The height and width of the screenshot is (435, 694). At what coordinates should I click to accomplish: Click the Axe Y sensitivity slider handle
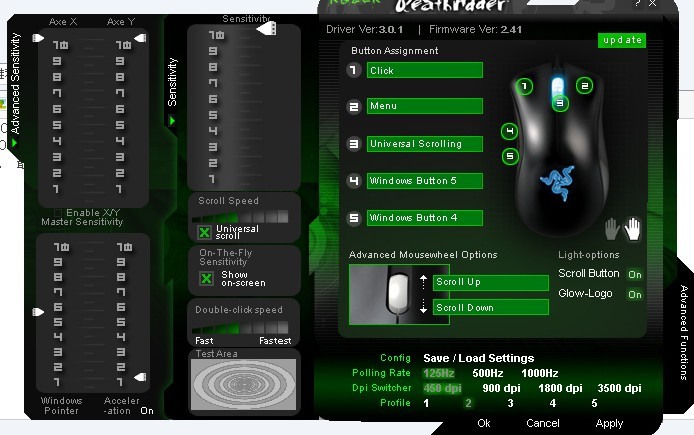click(140, 38)
